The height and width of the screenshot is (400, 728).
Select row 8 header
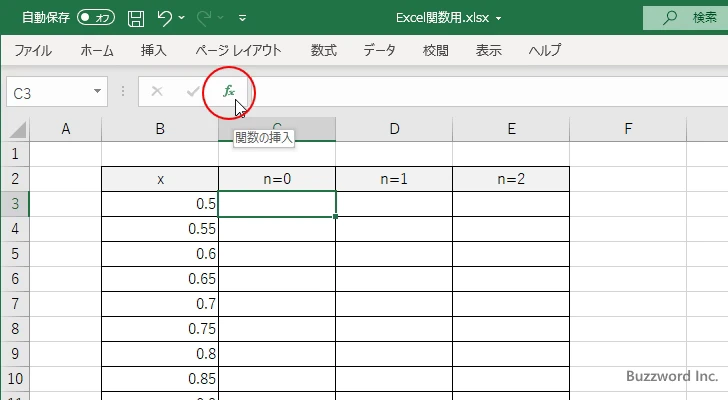click(15, 329)
